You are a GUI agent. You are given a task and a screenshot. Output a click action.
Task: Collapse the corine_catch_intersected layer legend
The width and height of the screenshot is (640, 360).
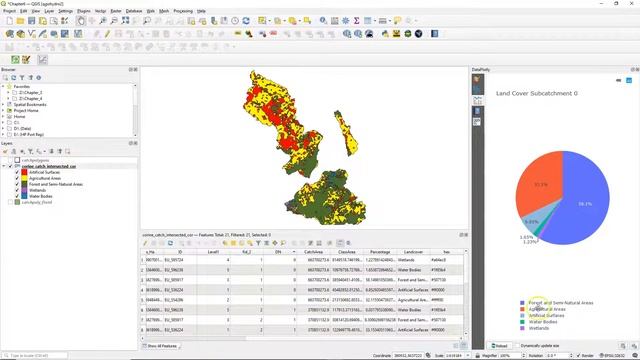coord(4,167)
